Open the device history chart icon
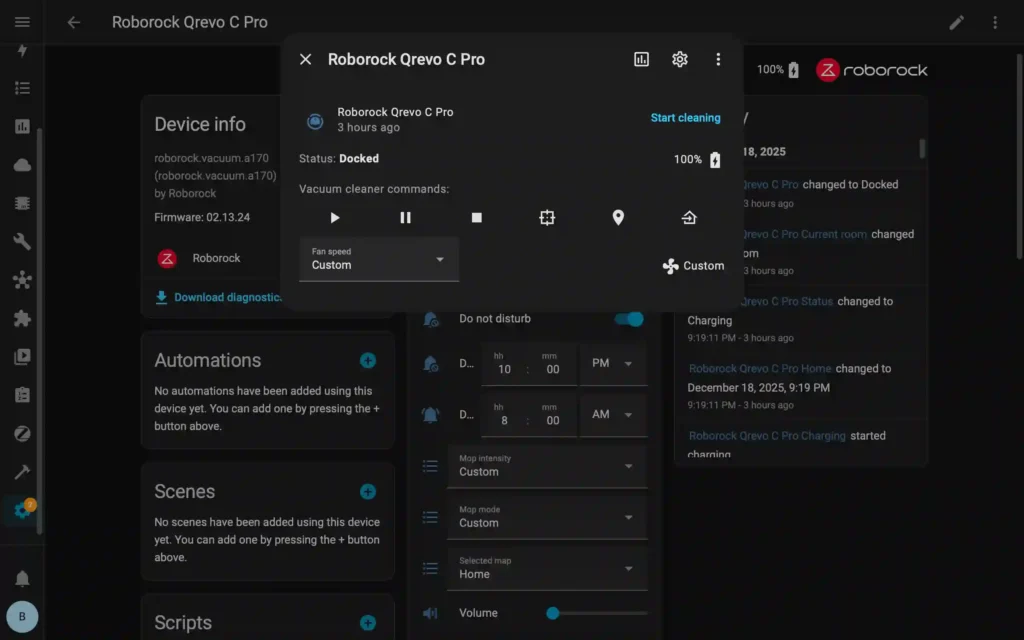The width and height of the screenshot is (1024, 640). point(641,59)
